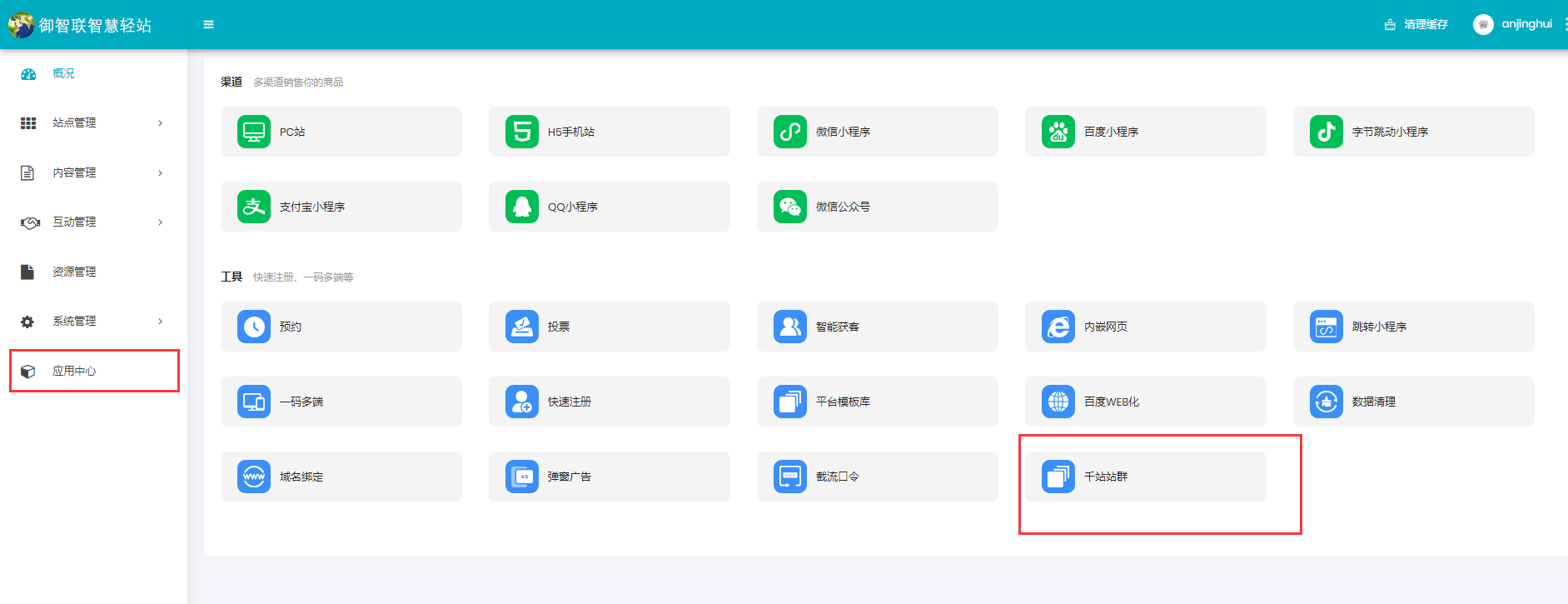
Task: Open the H5手机站 channel icon
Action: point(522,132)
